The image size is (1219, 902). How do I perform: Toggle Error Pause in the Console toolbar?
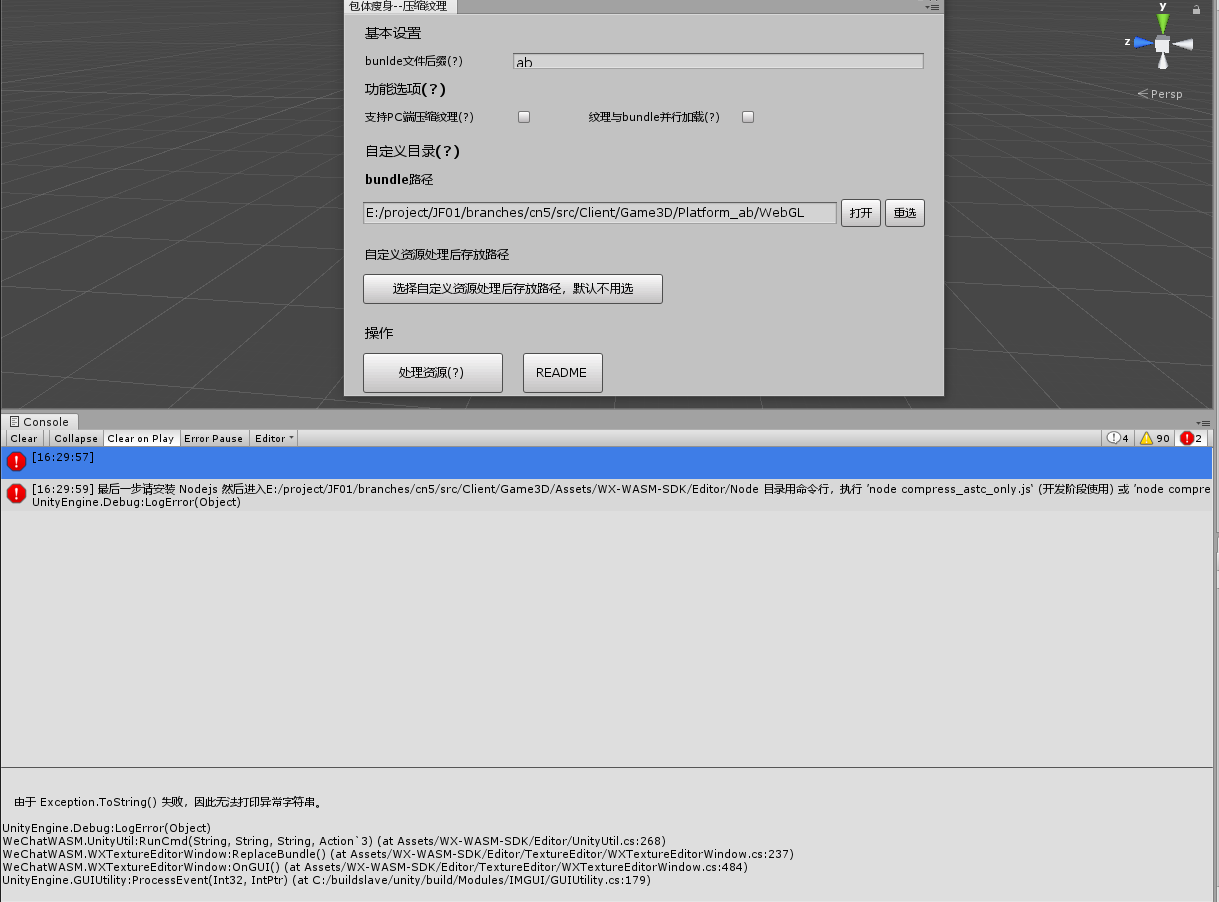pyautogui.click(x=213, y=438)
